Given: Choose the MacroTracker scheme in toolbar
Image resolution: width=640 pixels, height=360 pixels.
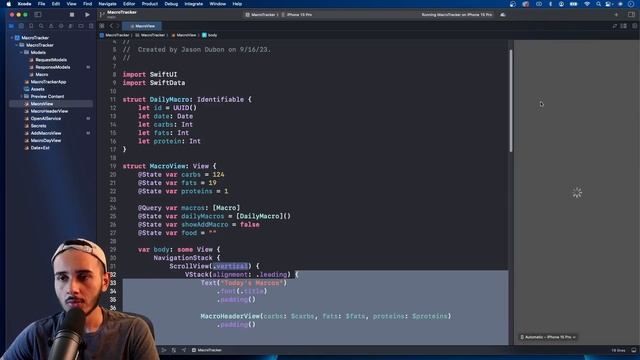Looking at the screenshot, I should 261,15.
